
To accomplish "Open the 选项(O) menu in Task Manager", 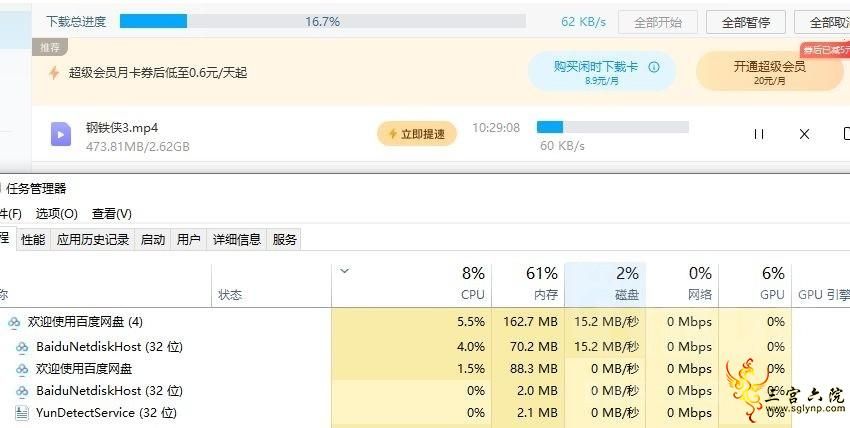I will pos(57,214).
